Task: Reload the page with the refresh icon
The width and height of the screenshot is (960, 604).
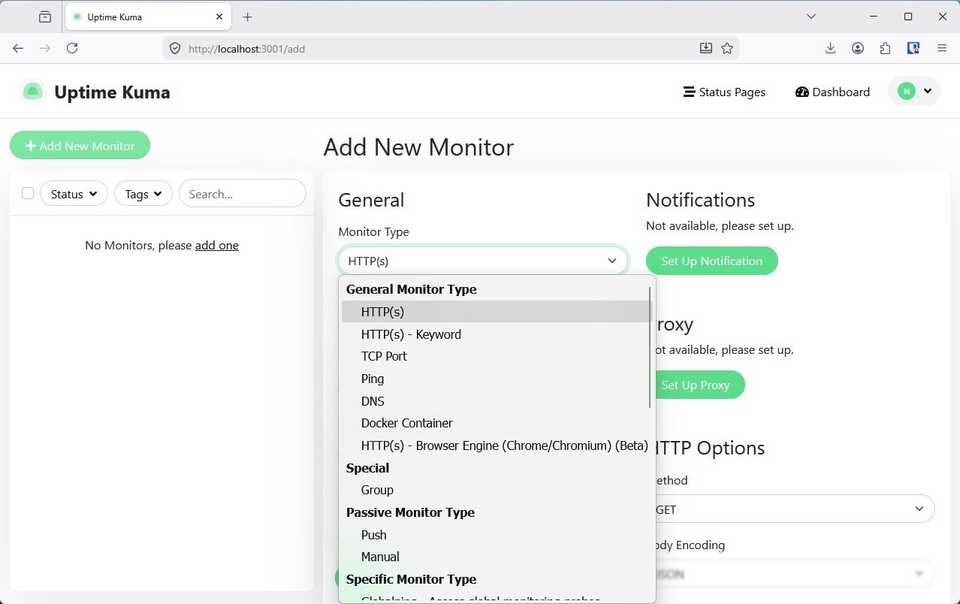Action: tap(72, 48)
